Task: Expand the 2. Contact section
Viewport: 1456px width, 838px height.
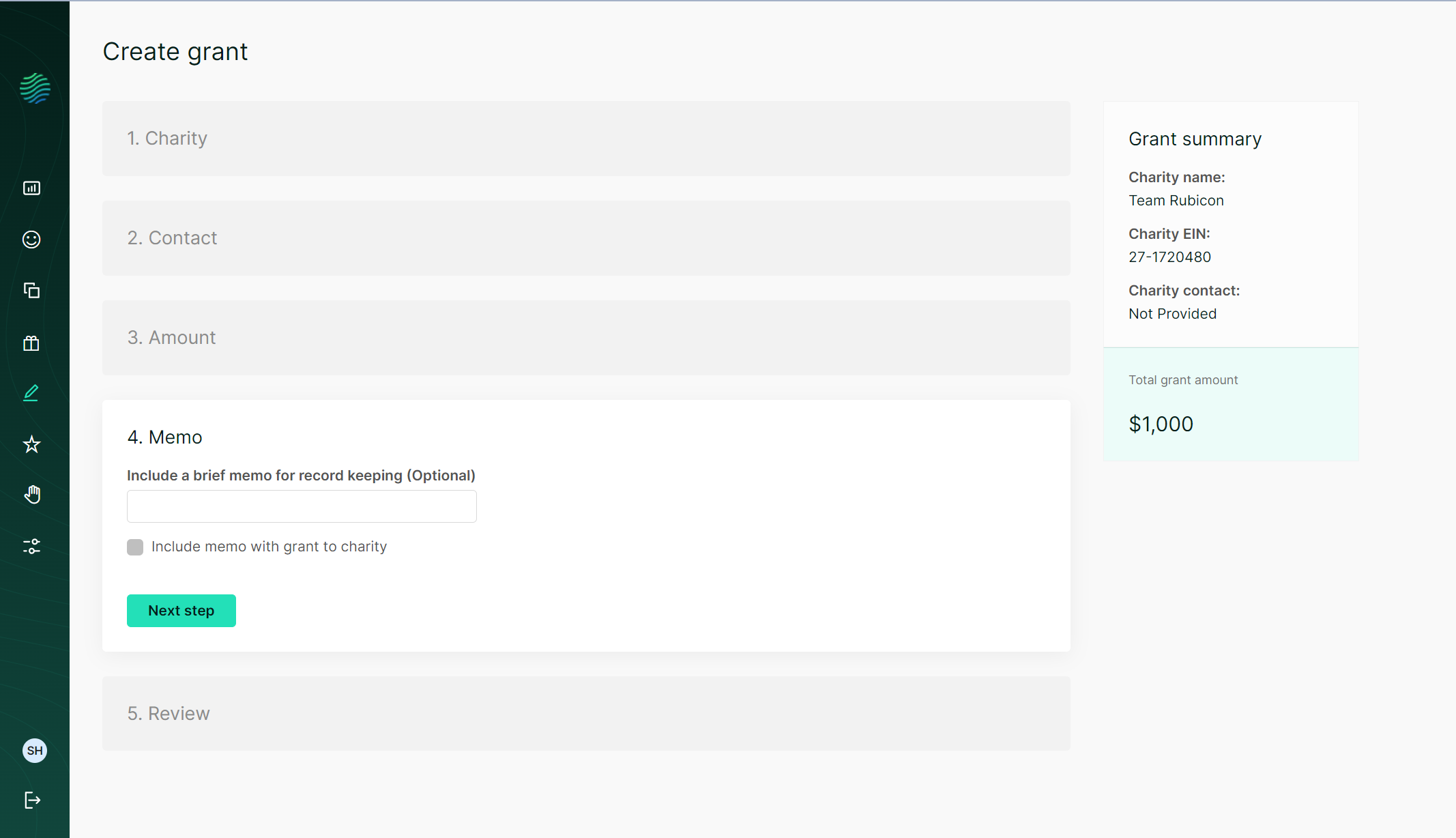Action: point(585,238)
